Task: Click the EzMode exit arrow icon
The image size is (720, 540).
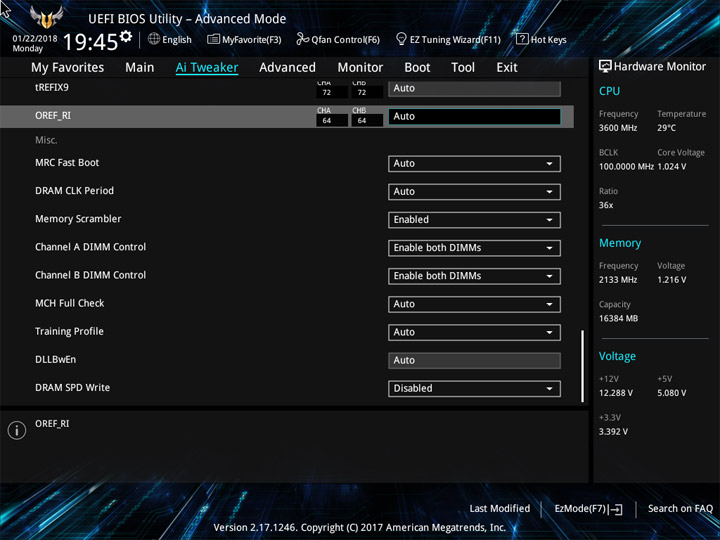Action: (x=616, y=509)
